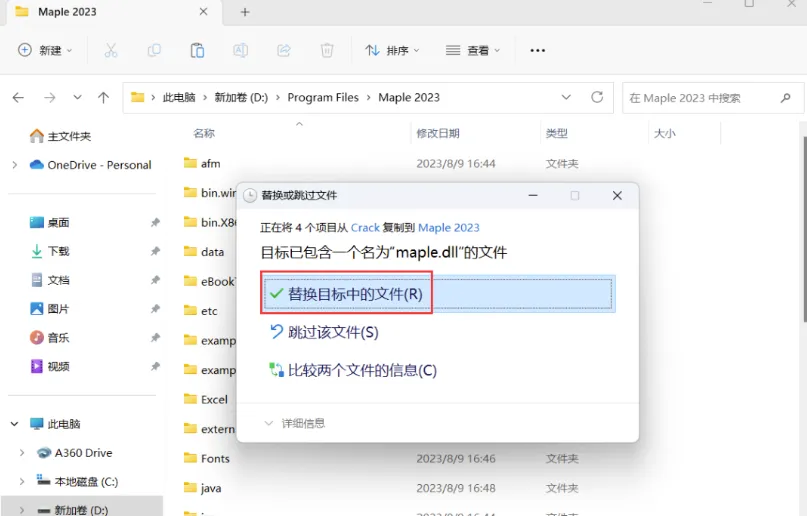Open Downloads (下载) quick access
The image size is (807, 516).
pyautogui.click(x=49, y=251)
